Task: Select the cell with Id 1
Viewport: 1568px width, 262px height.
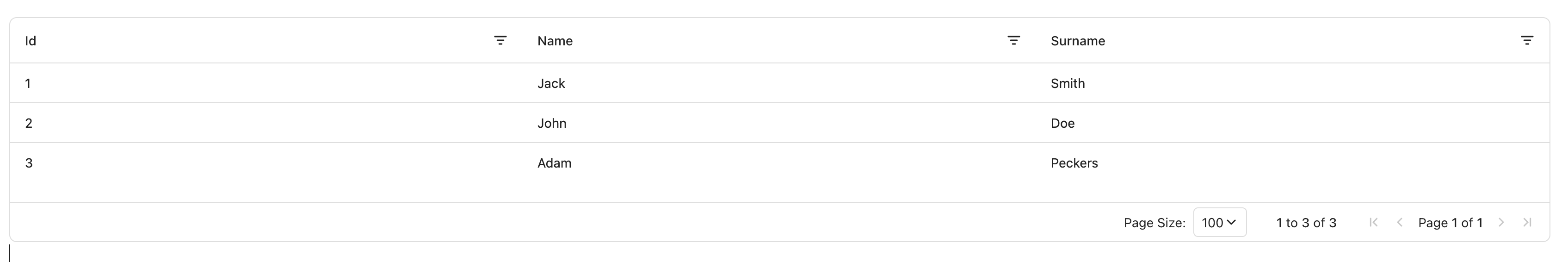Action: pos(266,83)
